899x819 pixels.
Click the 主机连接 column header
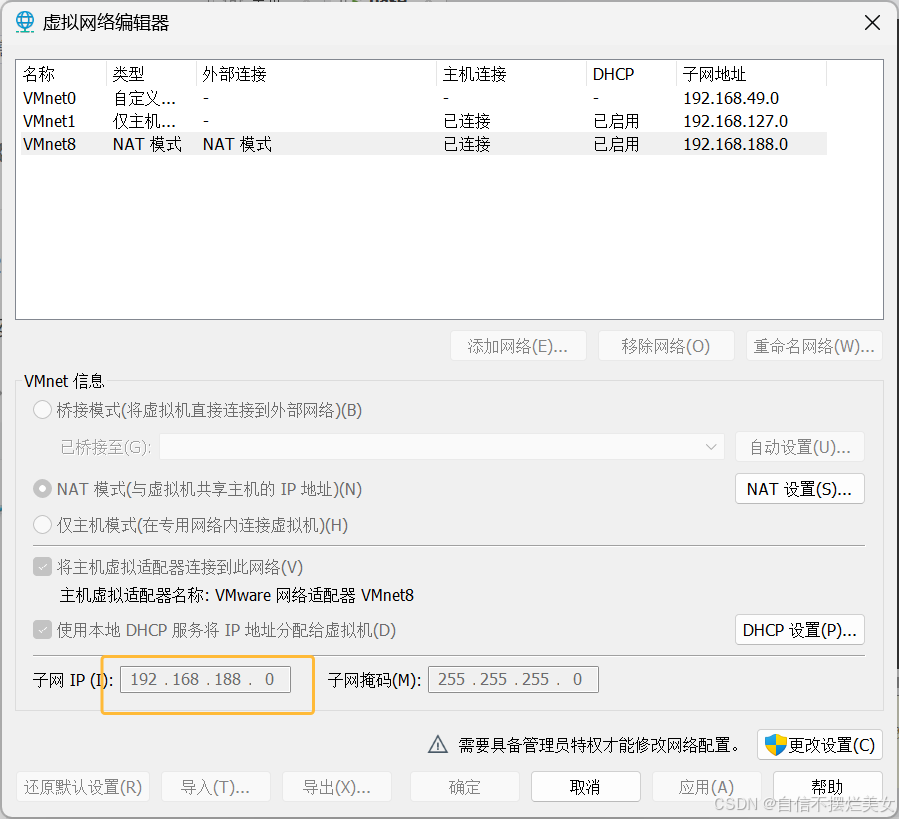(512, 74)
